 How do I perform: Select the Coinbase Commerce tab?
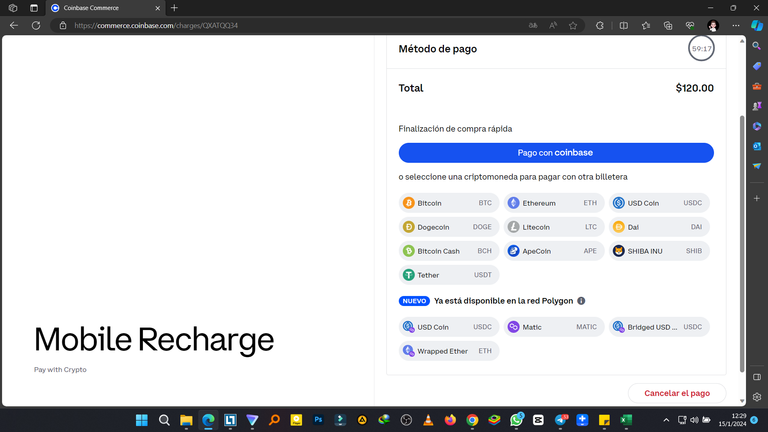tap(105, 8)
